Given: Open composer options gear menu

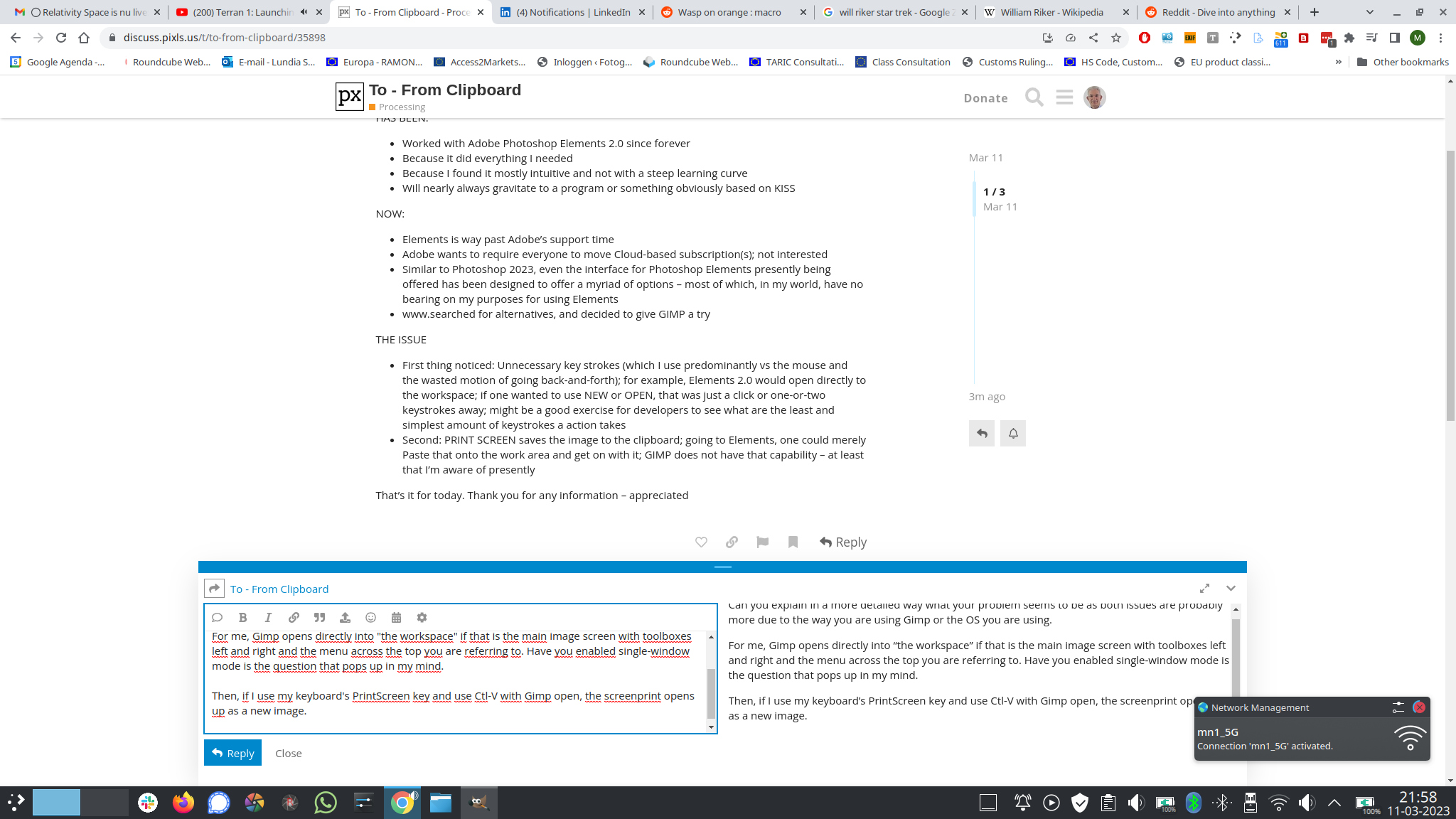Looking at the screenshot, I should pyautogui.click(x=422, y=617).
